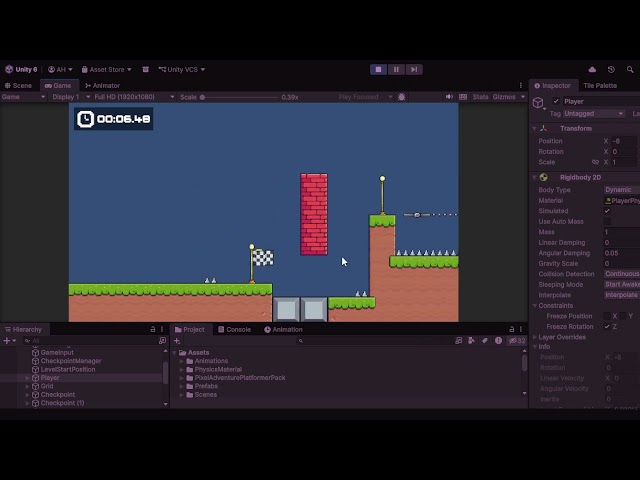The image size is (640, 480).
Task: Open the Collision Detection Continuous dropdown
Action: (622, 274)
